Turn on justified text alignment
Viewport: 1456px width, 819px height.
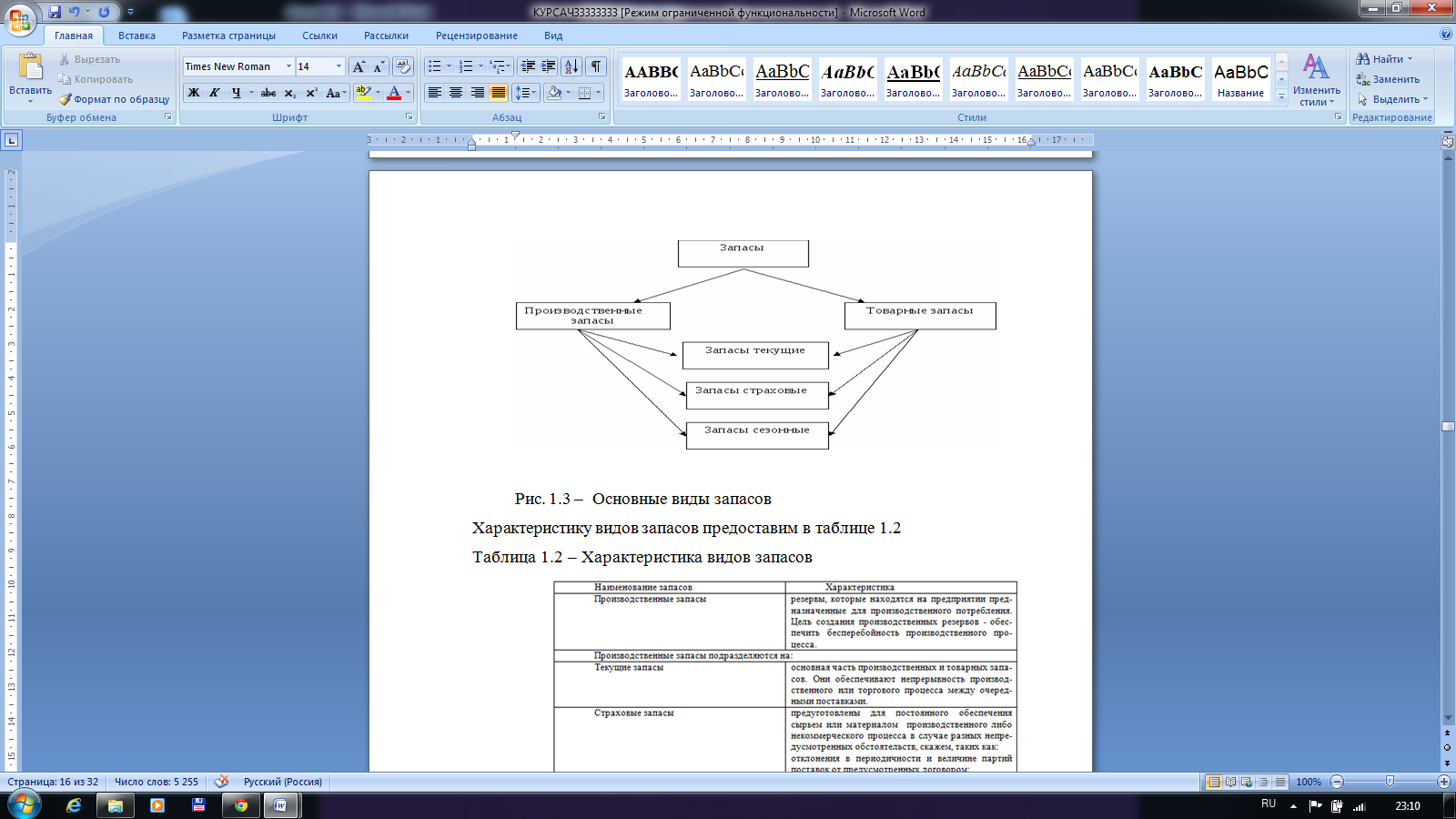tap(499, 93)
